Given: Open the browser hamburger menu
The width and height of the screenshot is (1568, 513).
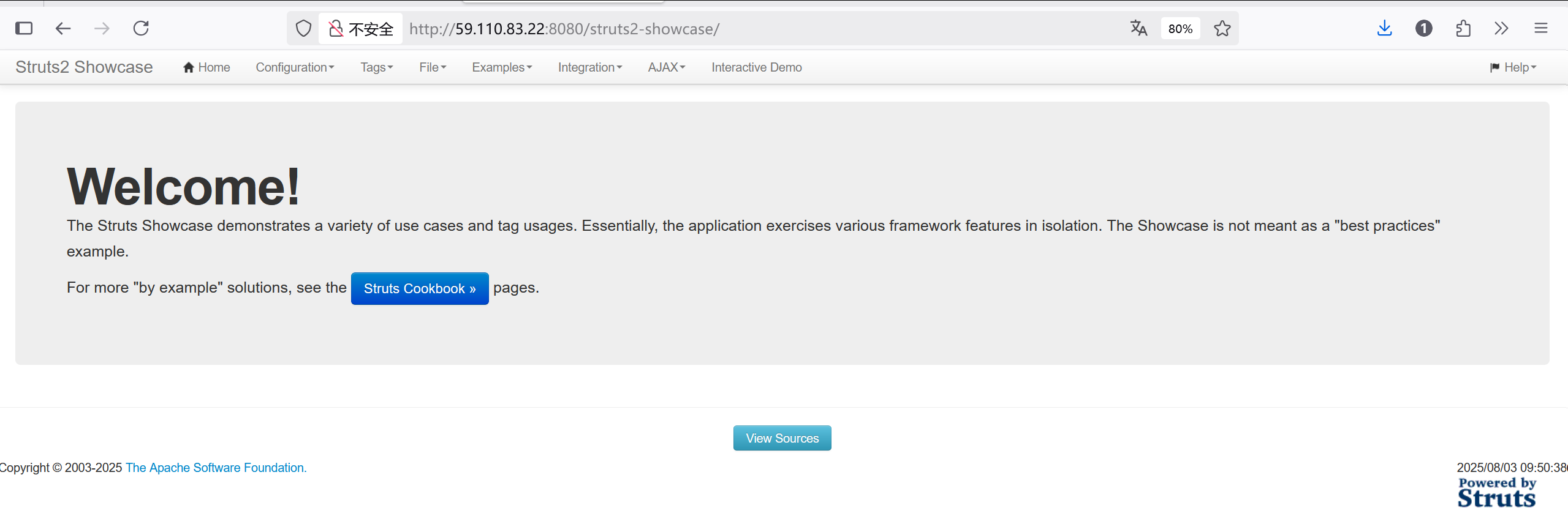Looking at the screenshot, I should click(1541, 28).
